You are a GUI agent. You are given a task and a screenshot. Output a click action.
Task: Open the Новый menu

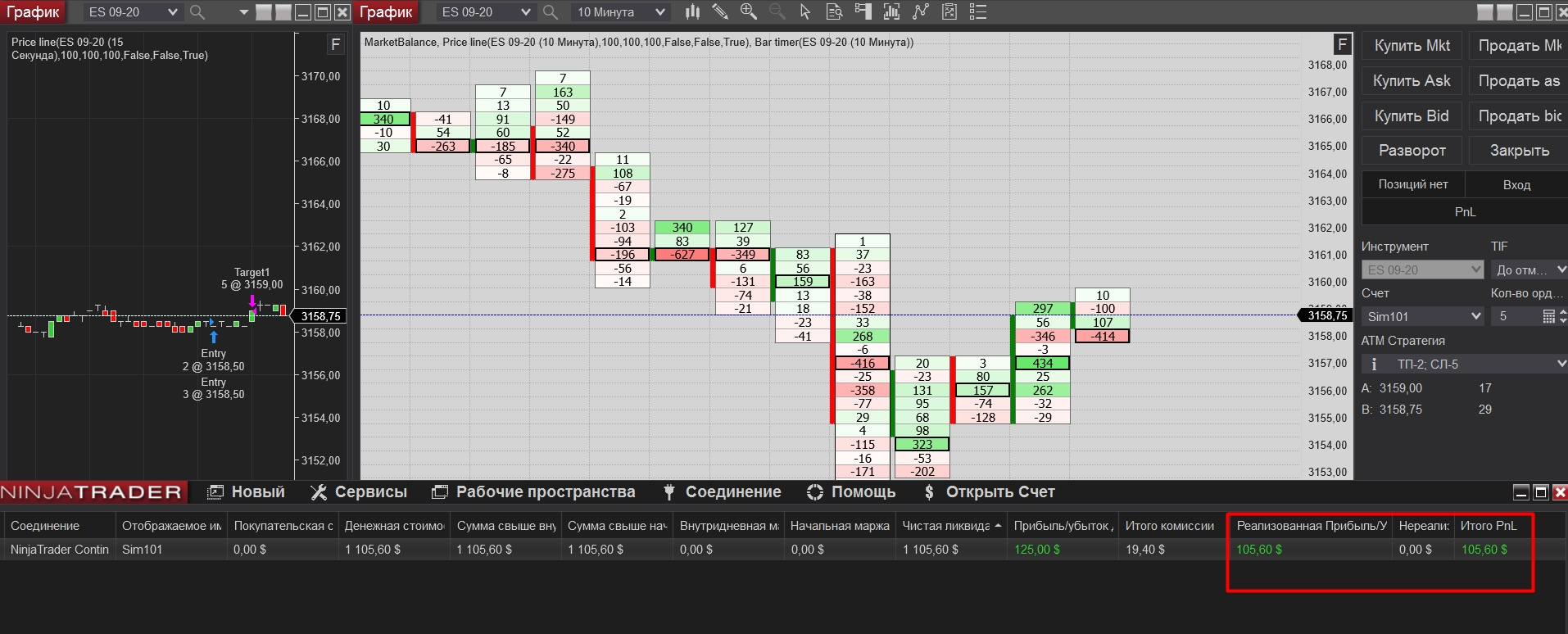247,492
